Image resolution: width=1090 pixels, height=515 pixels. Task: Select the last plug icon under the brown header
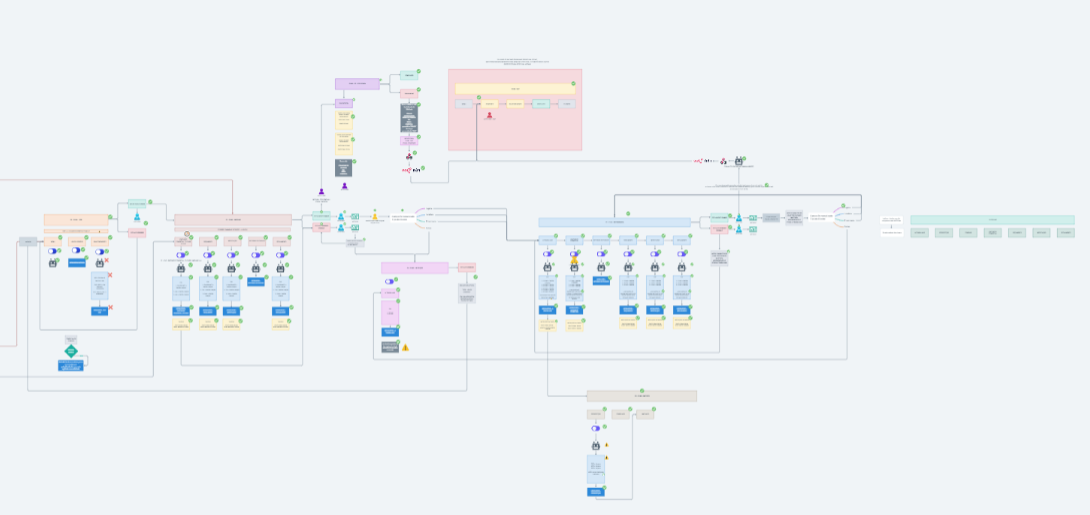[280, 268]
